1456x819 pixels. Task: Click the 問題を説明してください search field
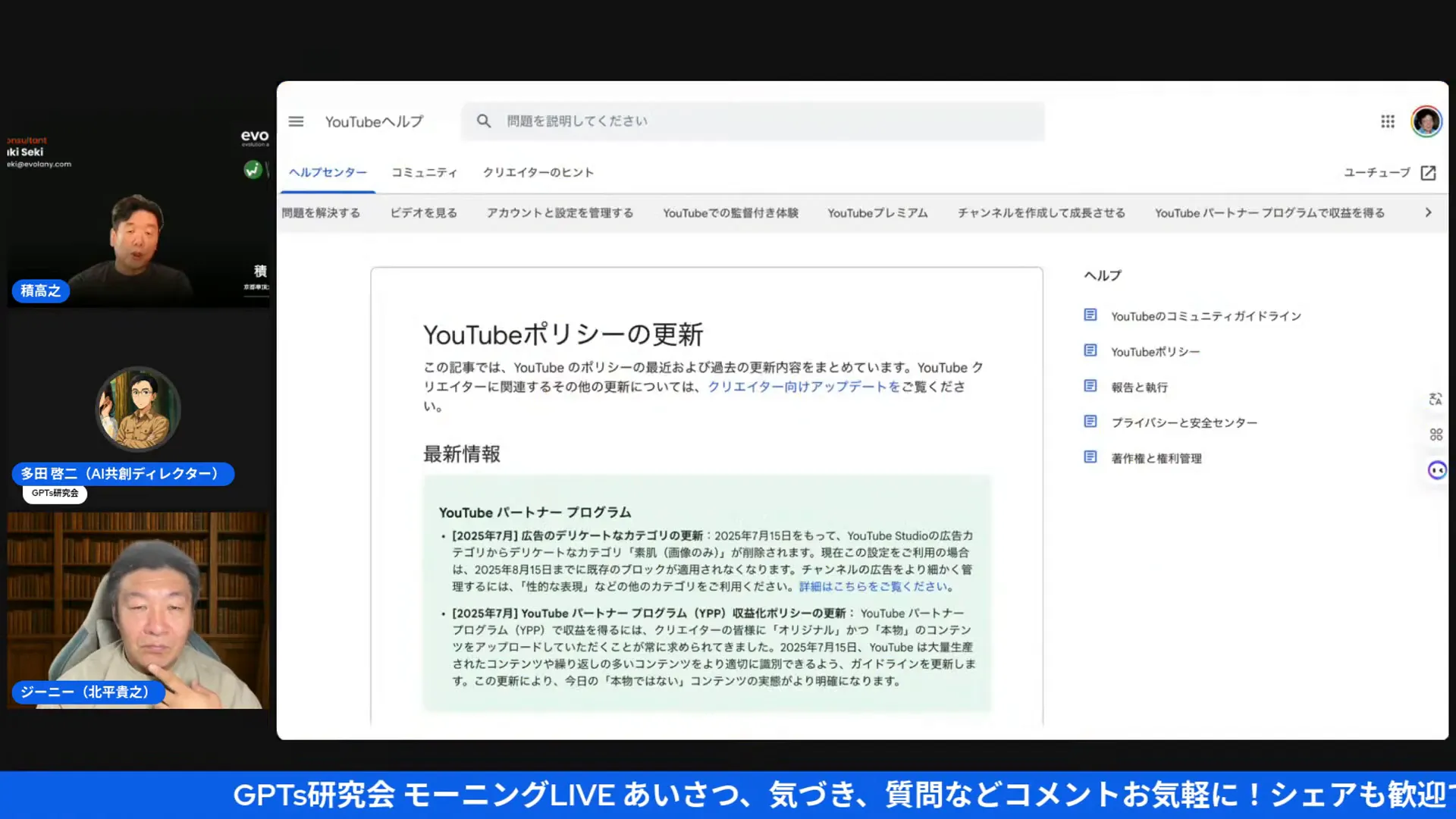[753, 121]
